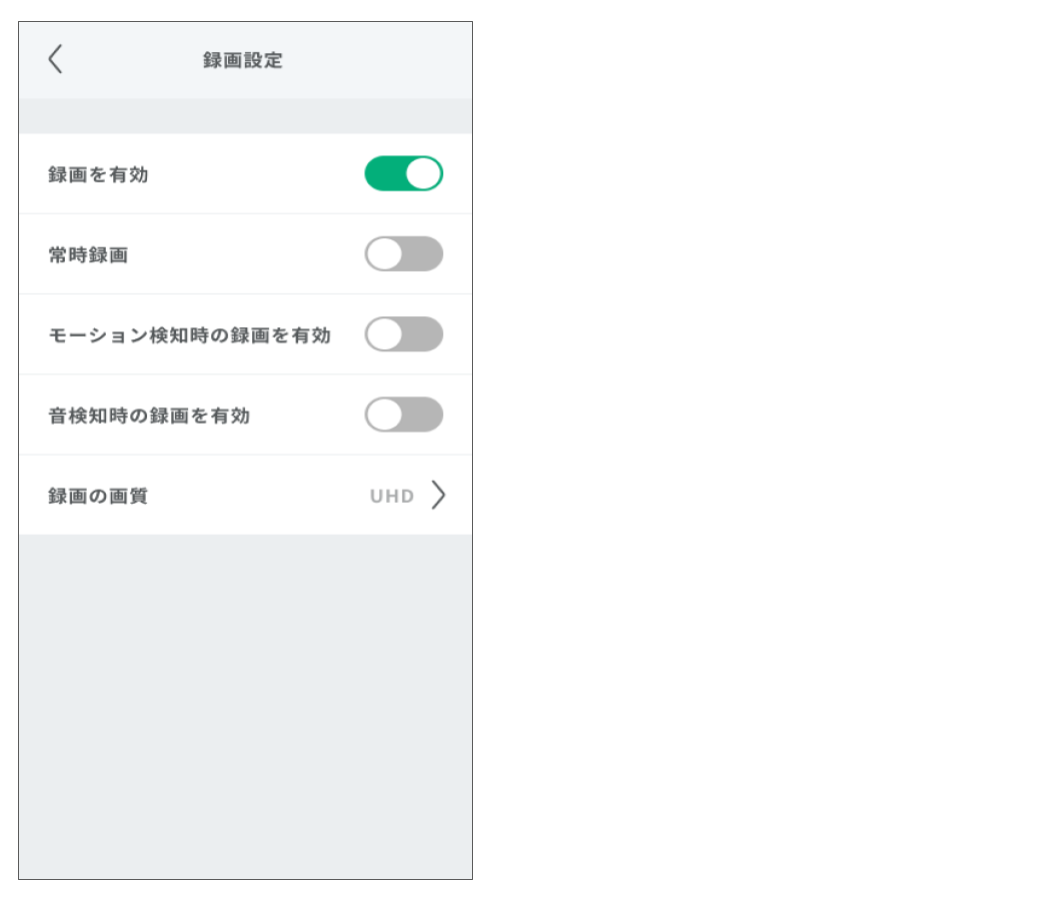1058x906 pixels.
Task: Tap the back arrow in the header
Action: [x=55, y=60]
